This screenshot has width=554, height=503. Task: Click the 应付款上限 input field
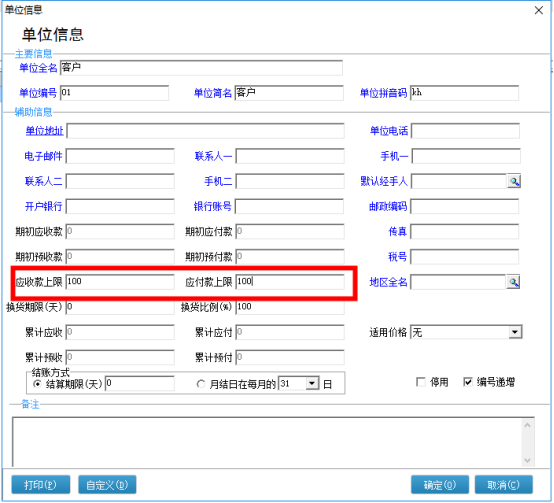click(x=290, y=282)
